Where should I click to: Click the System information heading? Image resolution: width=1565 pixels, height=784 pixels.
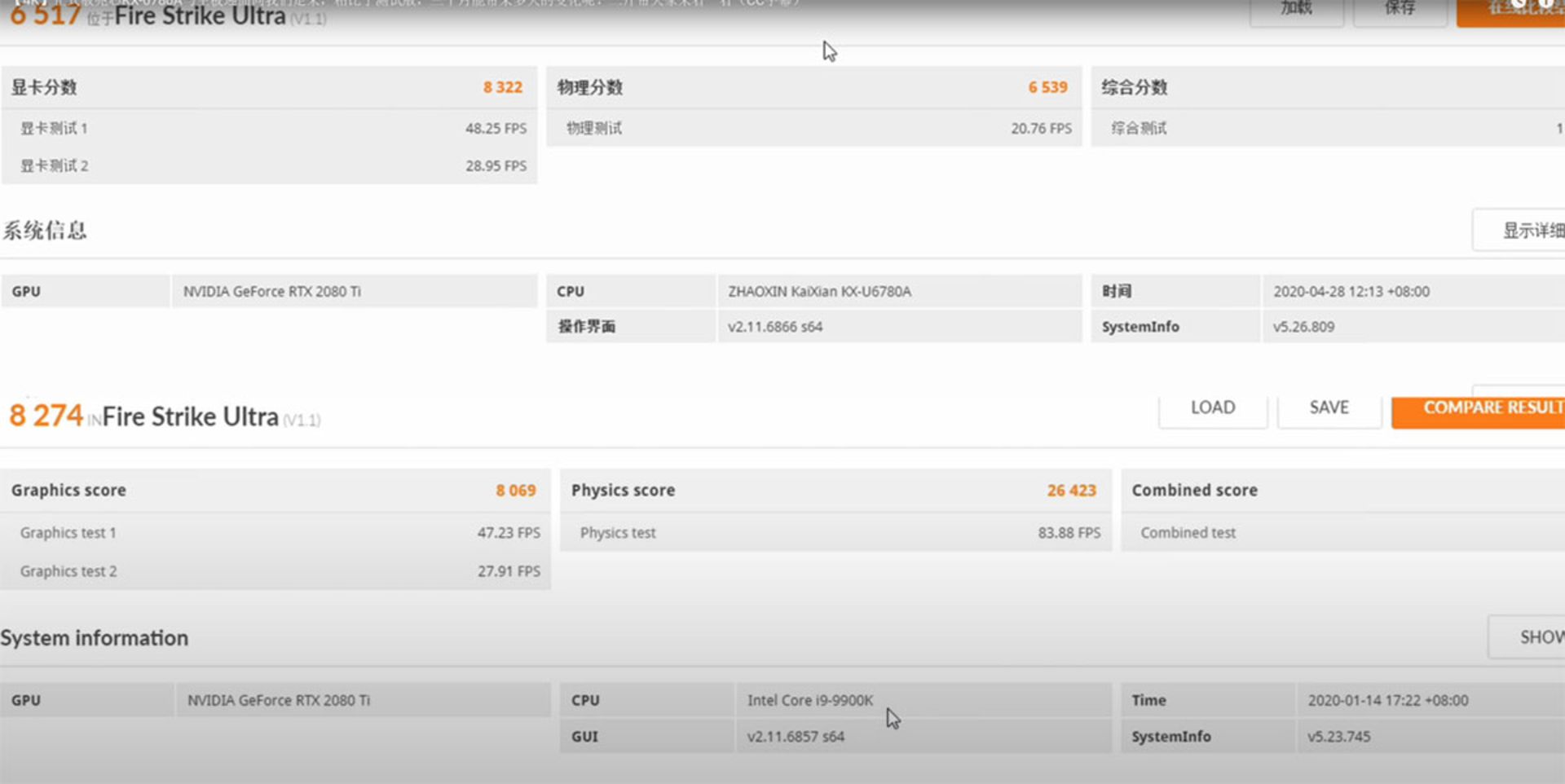coord(95,638)
